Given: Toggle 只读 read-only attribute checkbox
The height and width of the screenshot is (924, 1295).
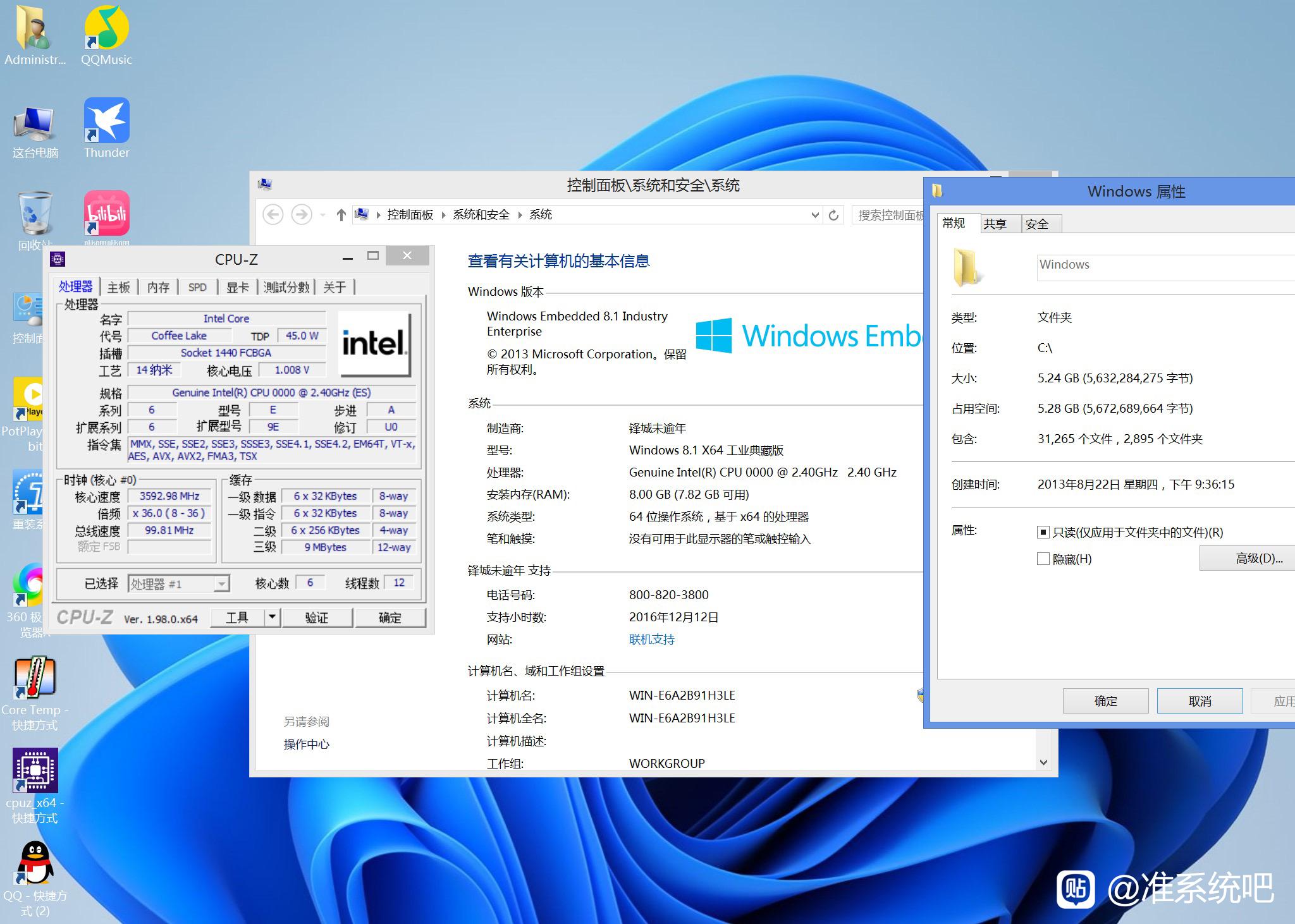Looking at the screenshot, I should coord(1043,532).
